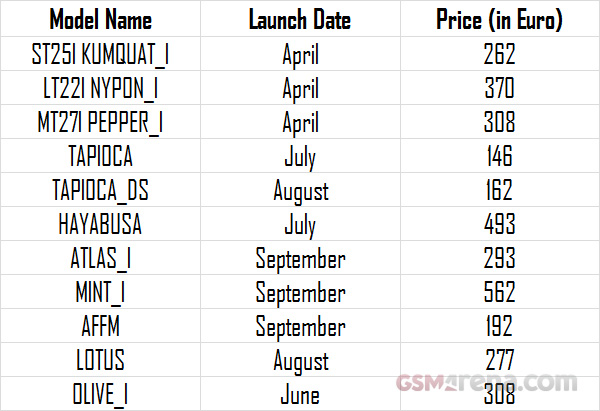Click the HAYABUSA model name
This screenshot has height=411, width=600.
click(100, 224)
